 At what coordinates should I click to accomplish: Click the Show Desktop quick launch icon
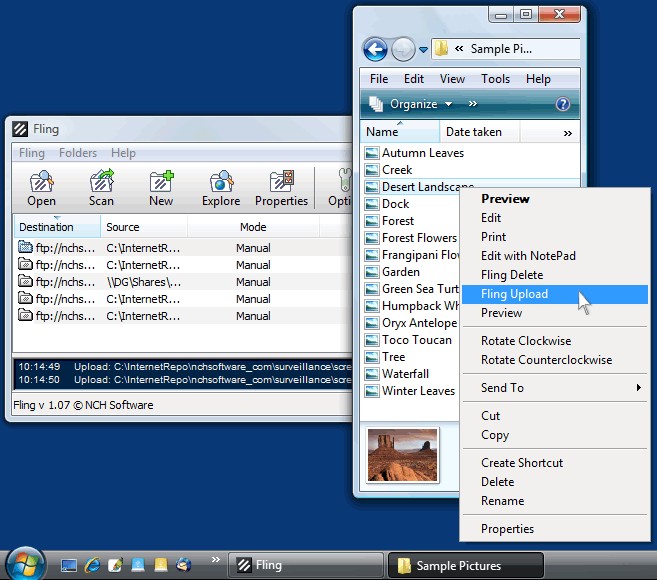(x=69, y=565)
